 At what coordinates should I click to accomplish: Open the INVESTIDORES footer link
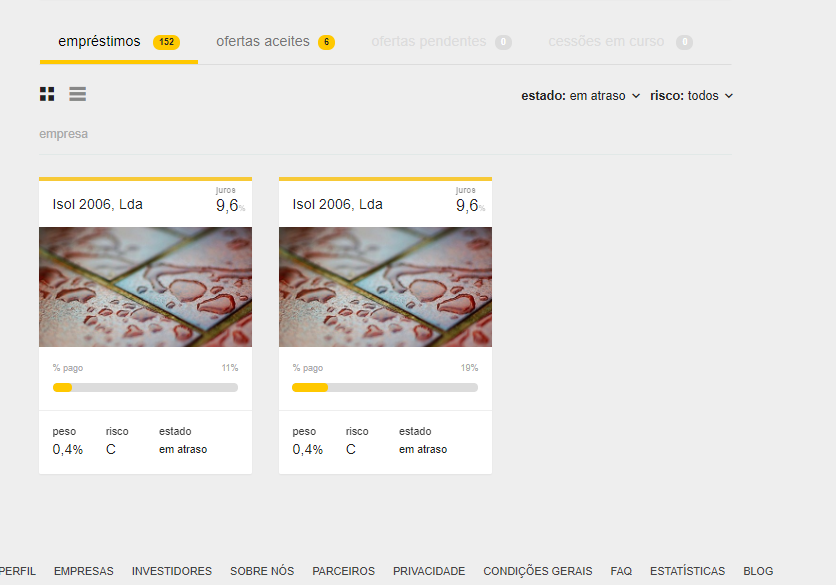[172, 571]
